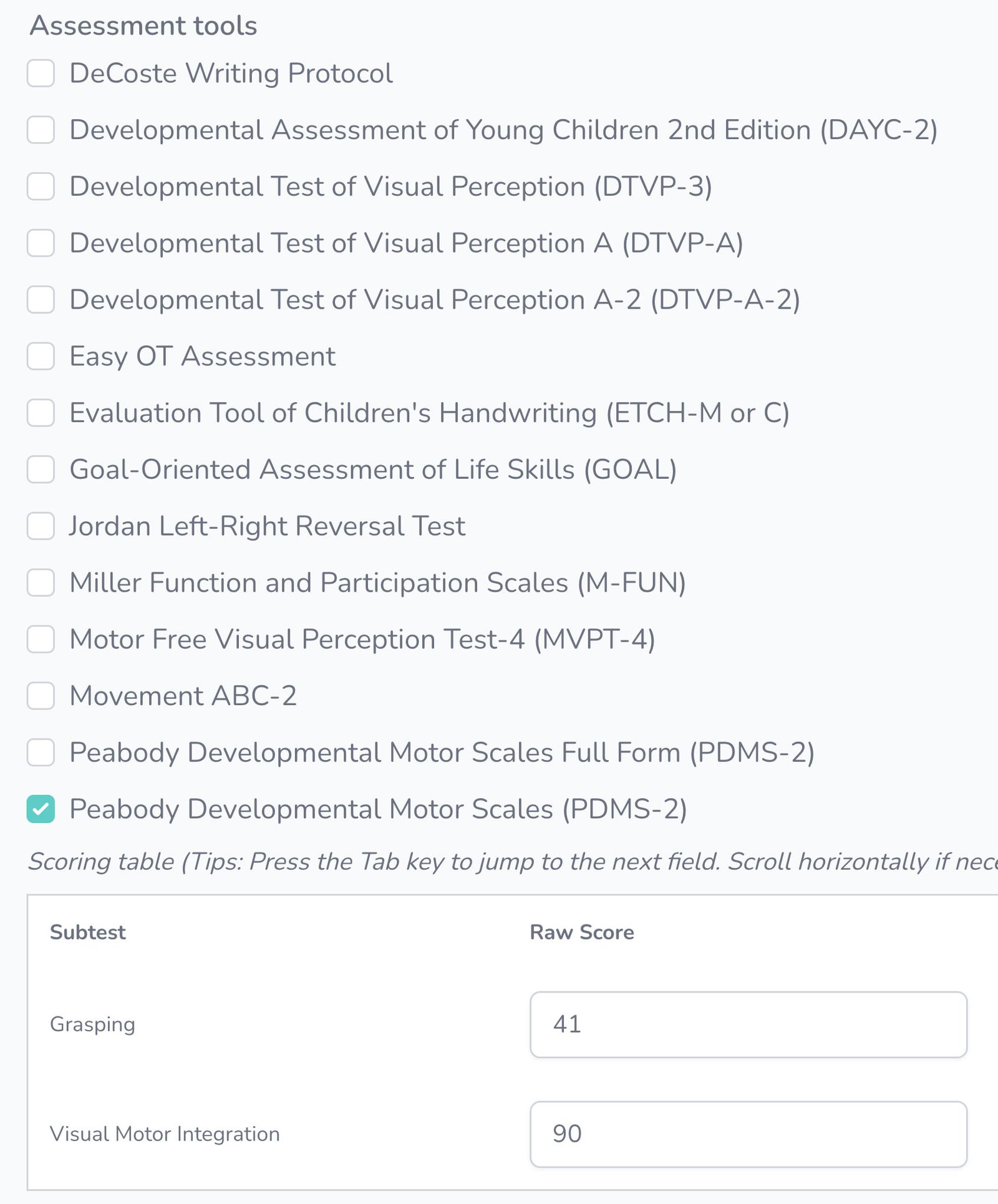This screenshot has height=1204, width=998.
Task: Click the Grasping raw score field
Action: point(747,1024)
